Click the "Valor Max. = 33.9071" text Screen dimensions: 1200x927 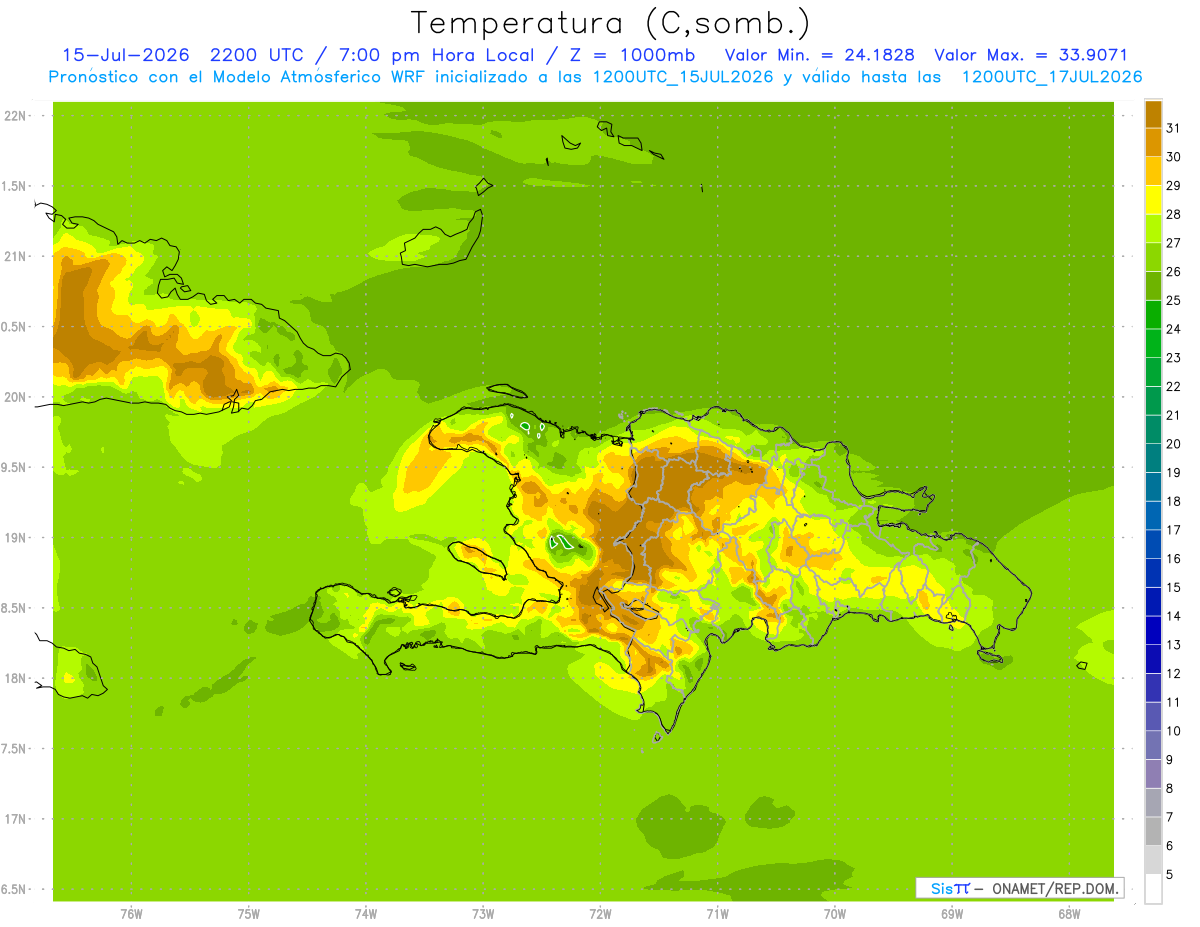[1031, 55]
